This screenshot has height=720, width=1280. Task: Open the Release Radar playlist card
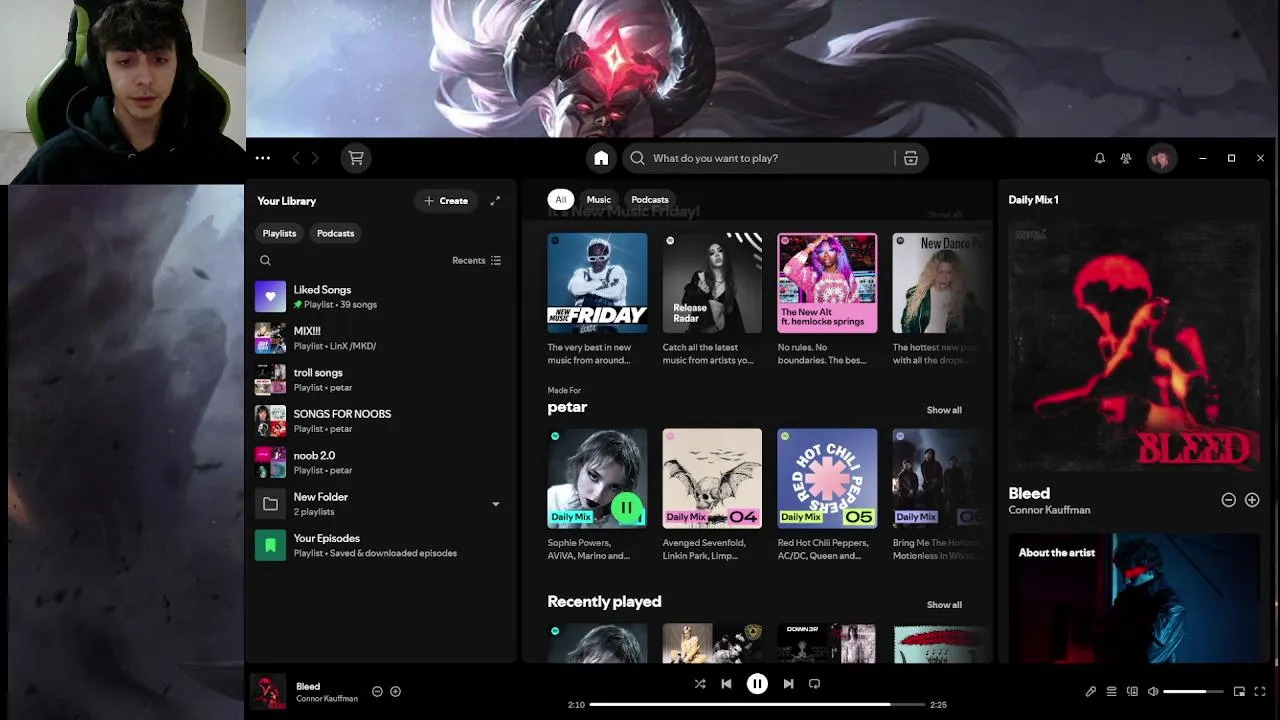712,300
